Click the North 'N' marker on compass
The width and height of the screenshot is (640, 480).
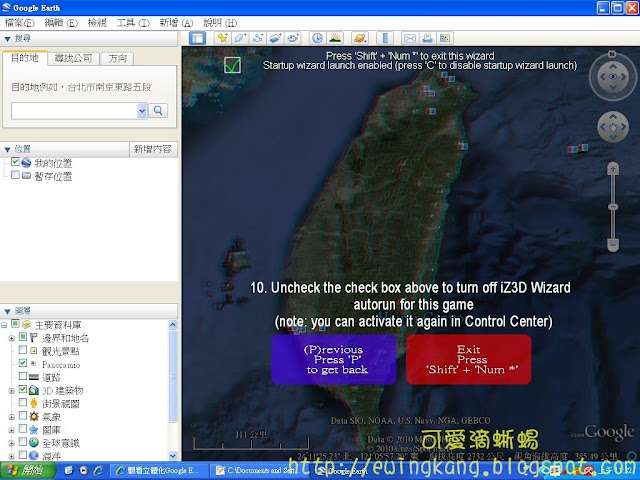click(611, 54)
